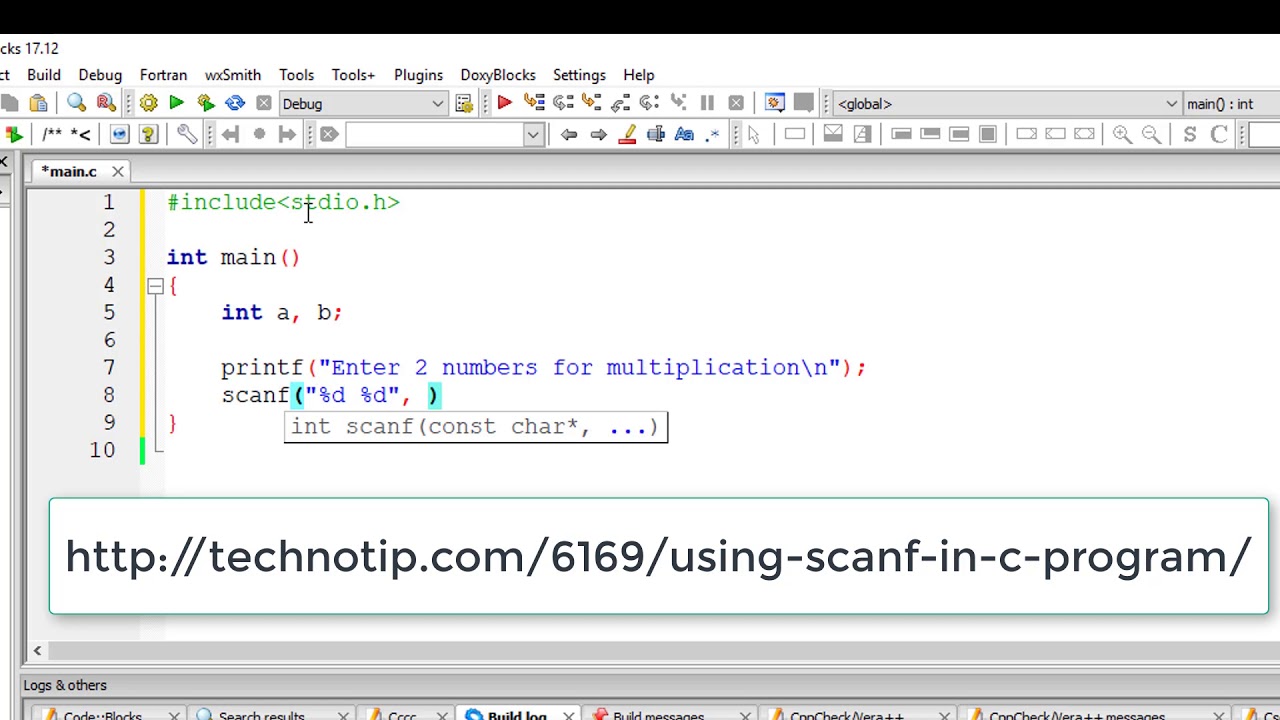Click the printf statement on line 7
This screenshot has height=720, width=1280.
click(543, 368)
